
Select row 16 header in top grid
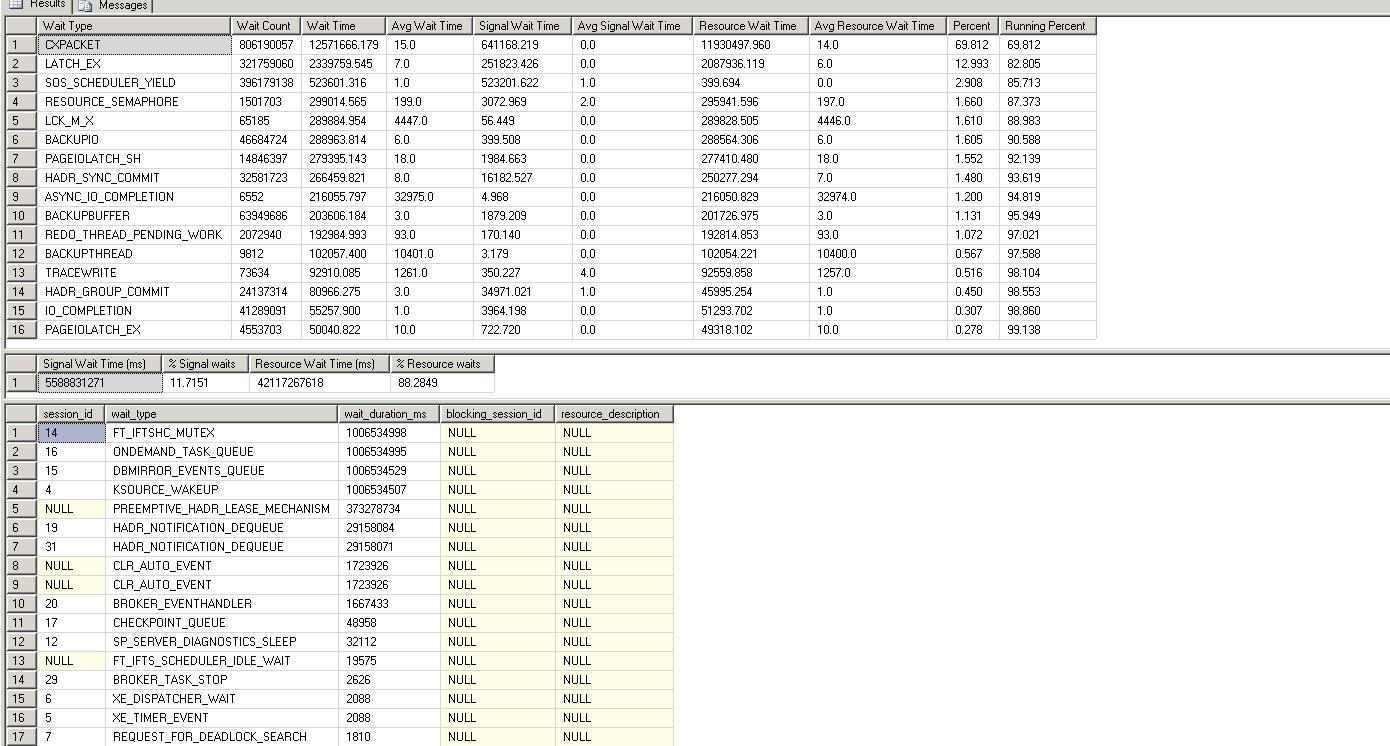pos(20,330)
